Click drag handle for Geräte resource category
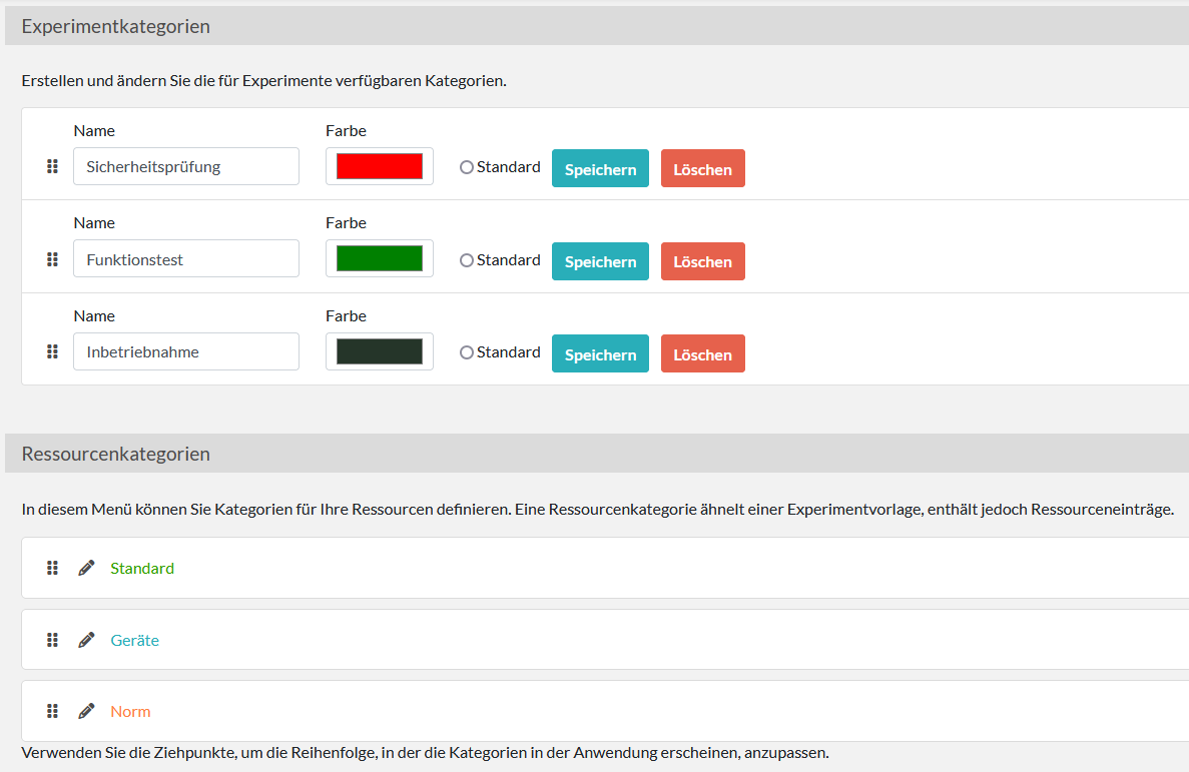Image resolution: width=1189 pixels, height=772 pixels. coord(53,640)
